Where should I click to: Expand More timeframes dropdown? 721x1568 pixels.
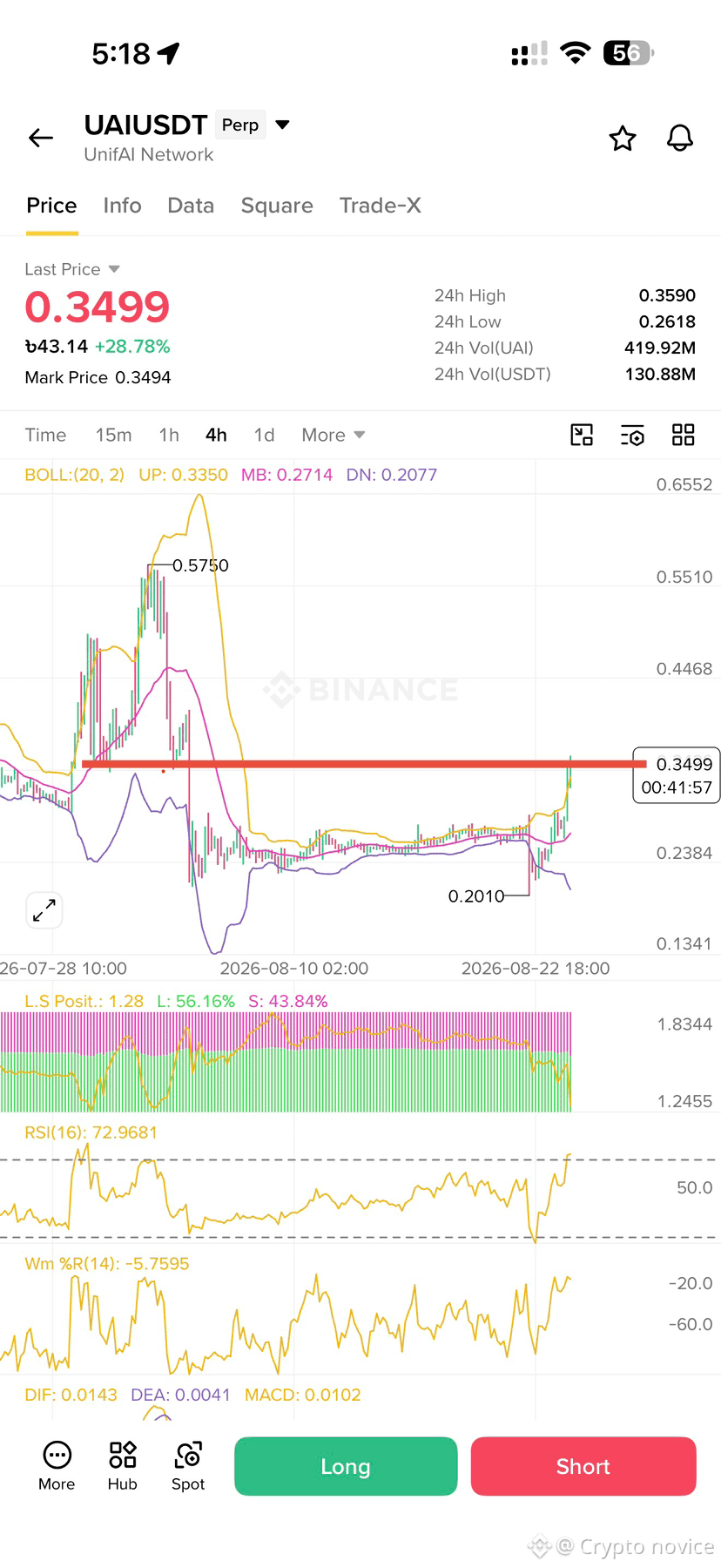point(334,435)
